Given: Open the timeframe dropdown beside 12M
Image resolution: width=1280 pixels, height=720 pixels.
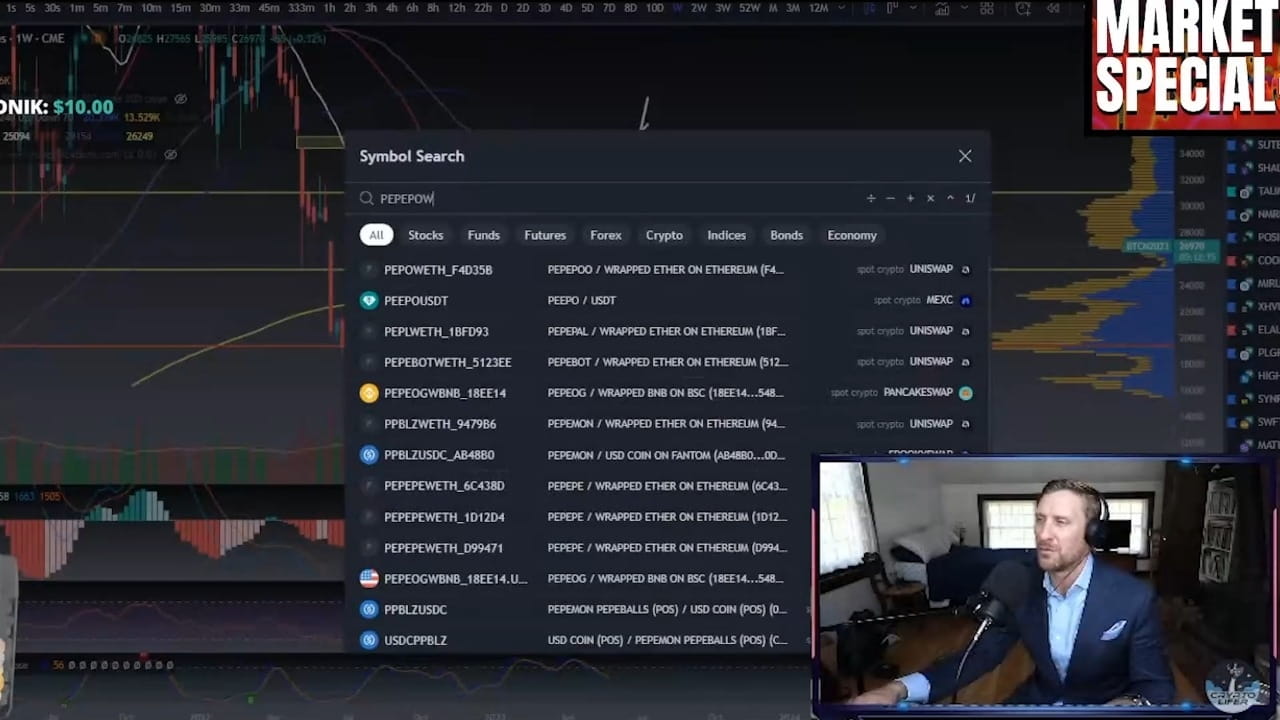Looking at the screenshot, I should [x=840, y=9].
